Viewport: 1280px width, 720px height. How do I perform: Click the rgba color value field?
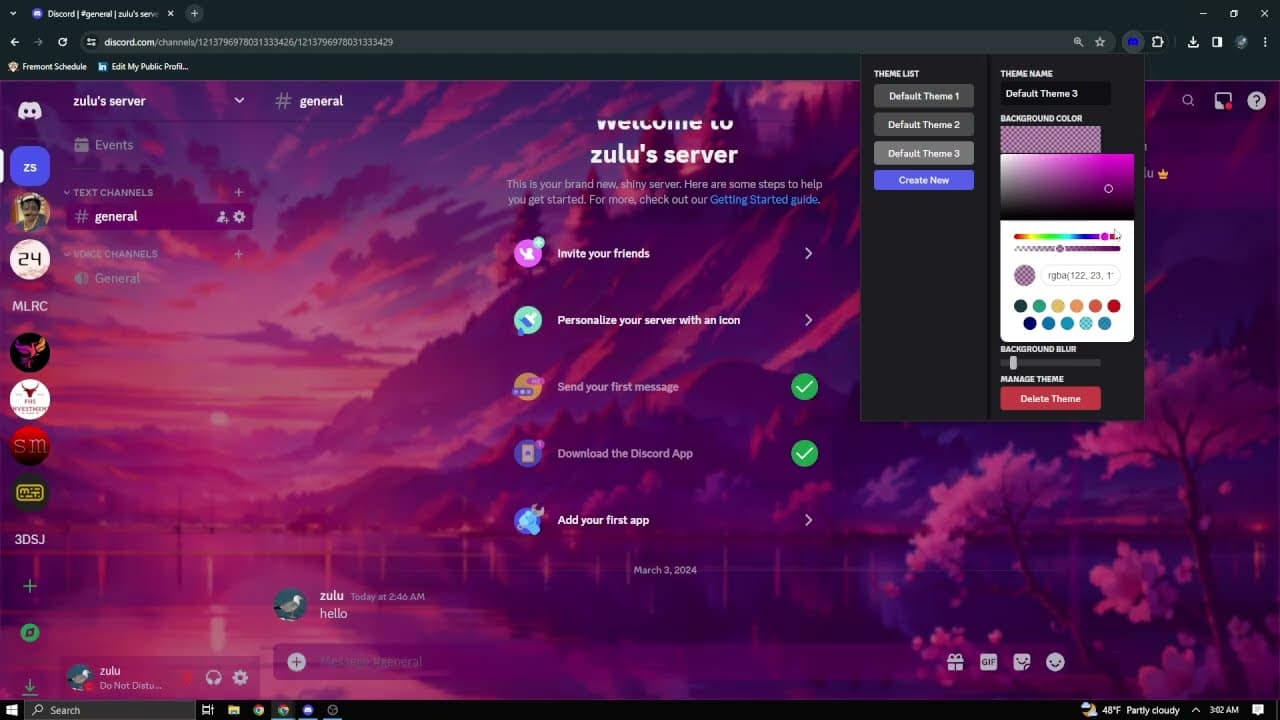[1080, 276]
